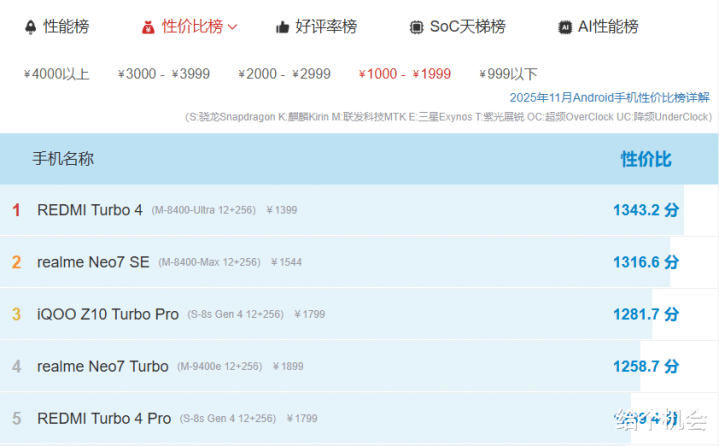This screenshot has height=446, width=719.
Task: Open the 2025年11月Android手机性价比榜详解 link
Action: pos(609,98)
